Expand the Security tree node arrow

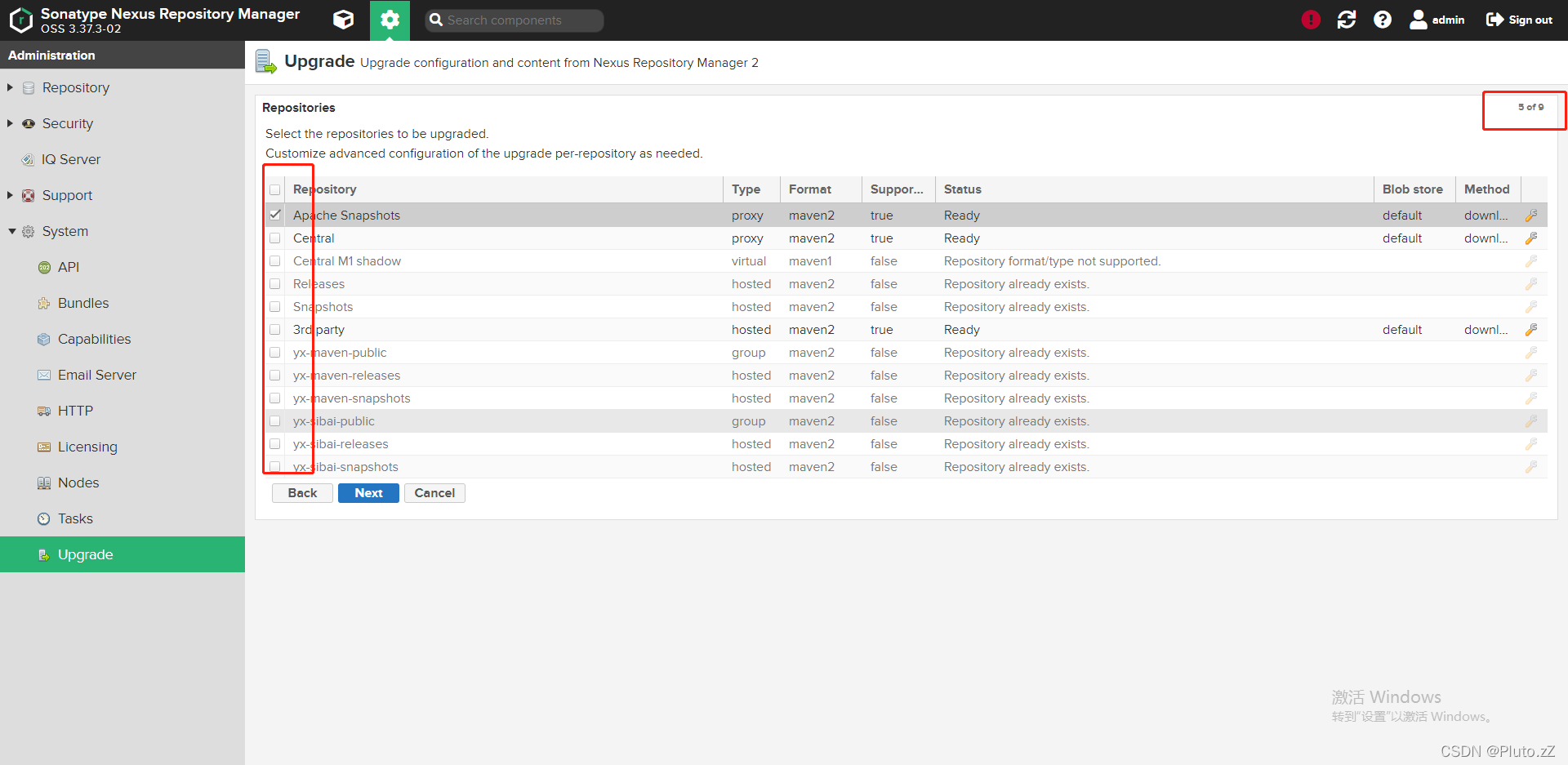[x=11, y=123]
